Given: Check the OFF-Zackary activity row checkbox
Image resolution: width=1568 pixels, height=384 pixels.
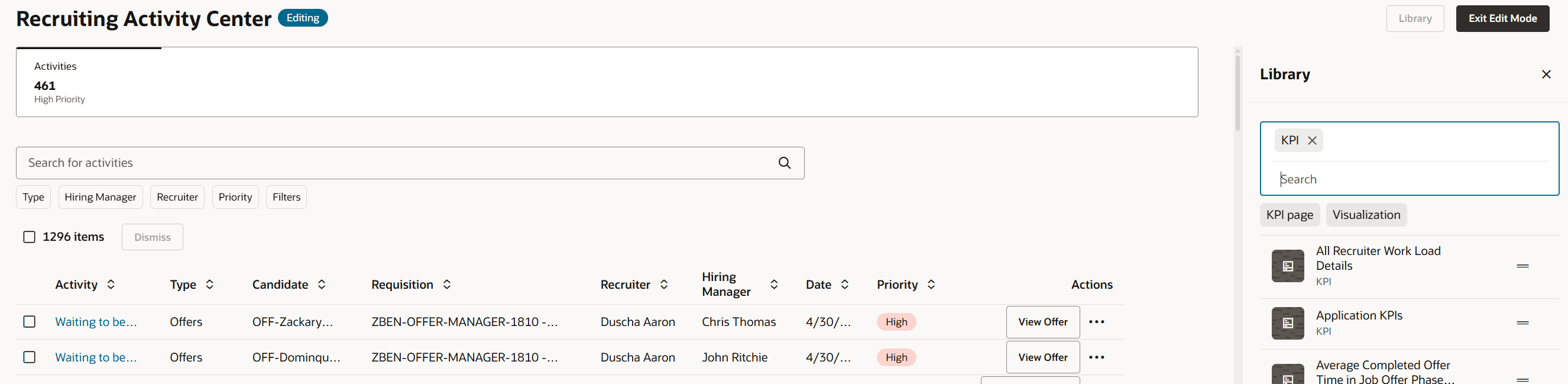Looking at the screenshot, I should click(29, 322).
